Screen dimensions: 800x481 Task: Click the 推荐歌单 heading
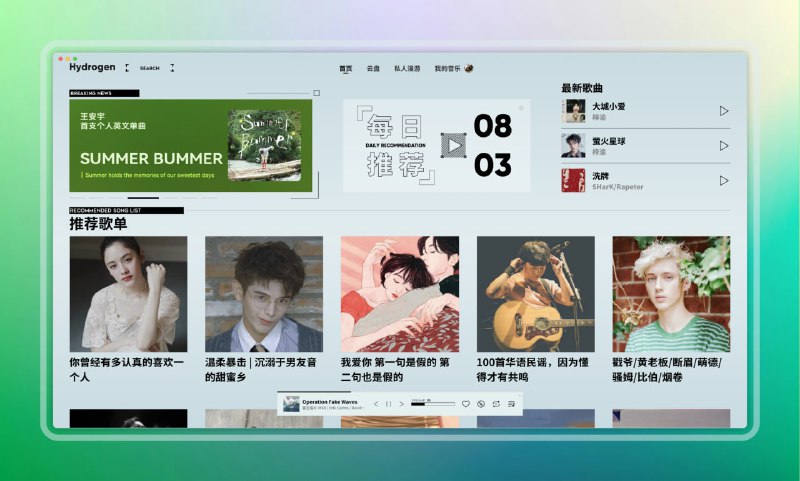point(98,223)
